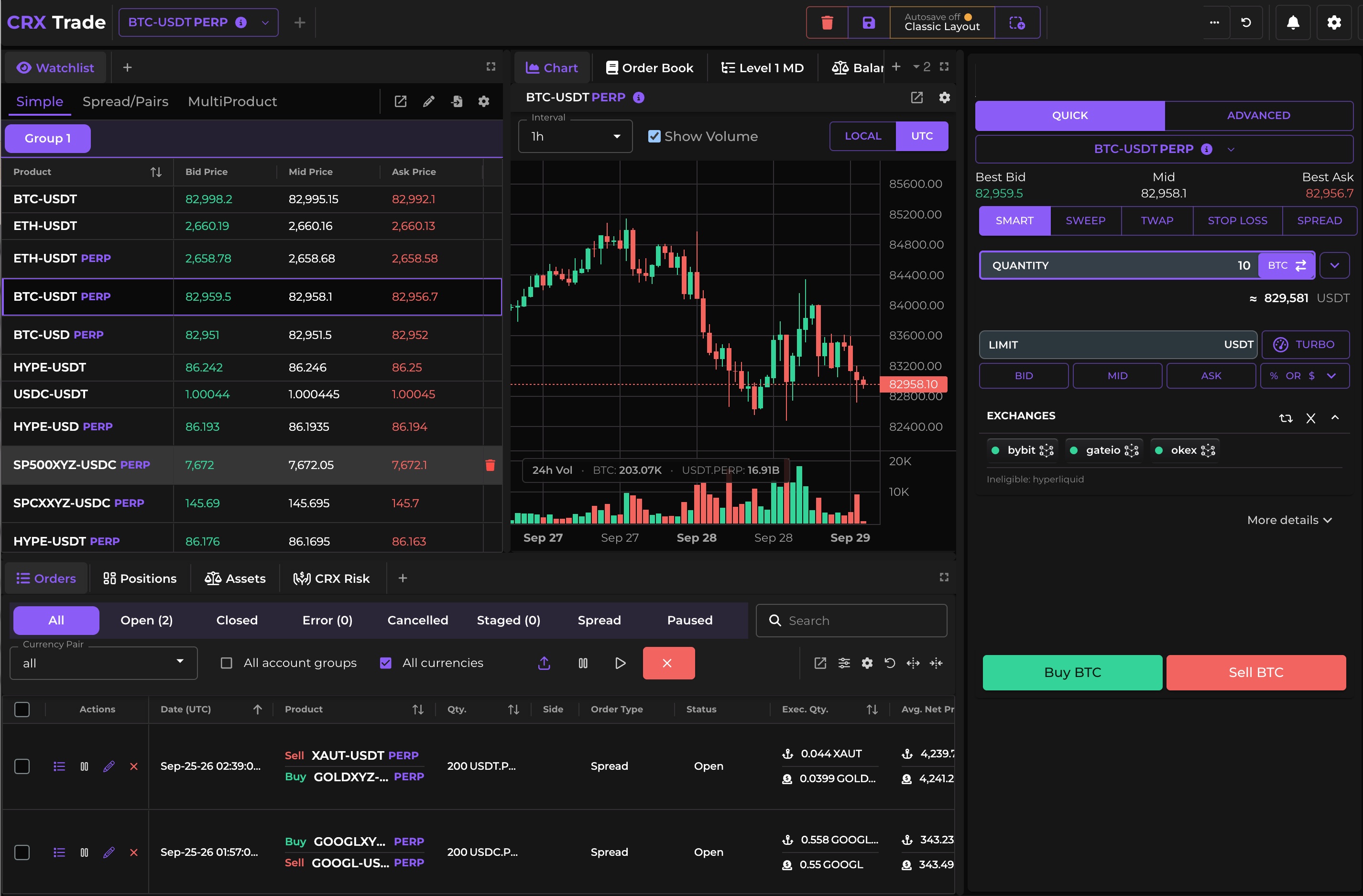Image resolution: width=1363 pixels, height=896 pixels.
Task: Delete SP500XYZ-USDC PERP row via trash icon
Action: click(x=490, y=465)
